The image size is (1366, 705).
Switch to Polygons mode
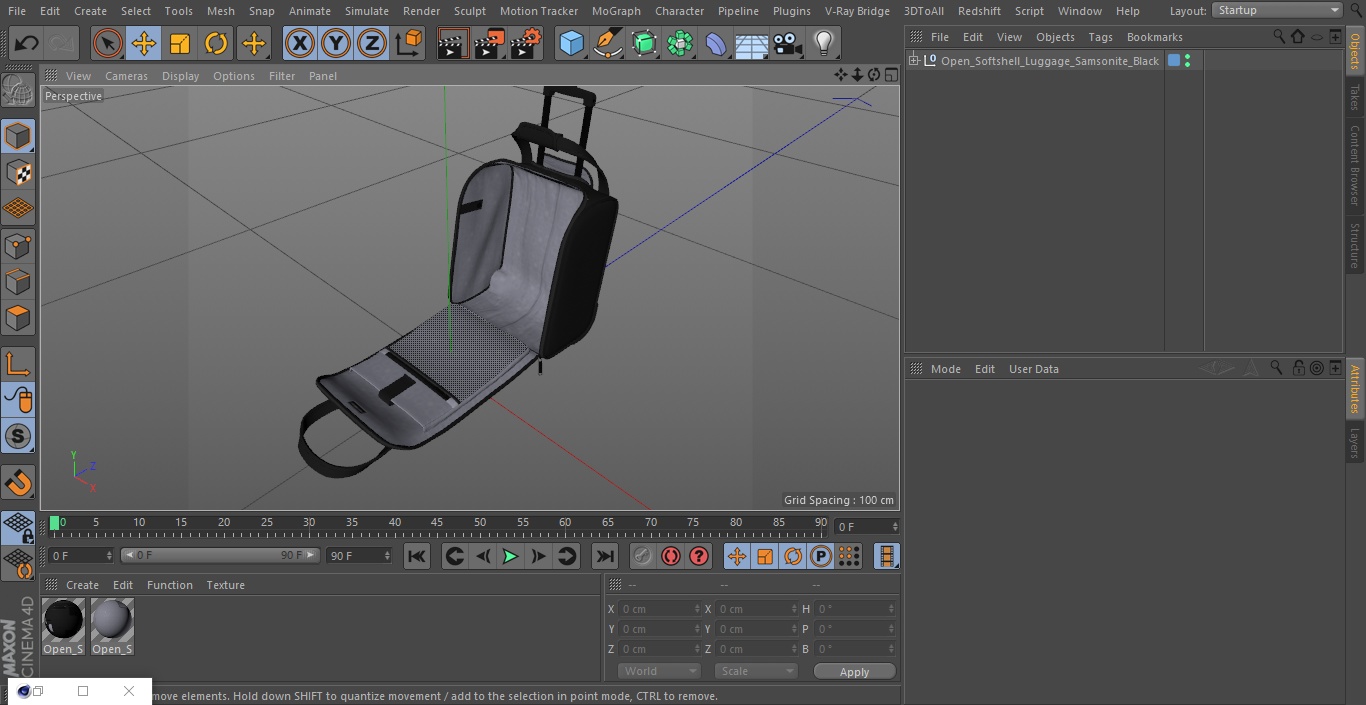coord(19,318)
